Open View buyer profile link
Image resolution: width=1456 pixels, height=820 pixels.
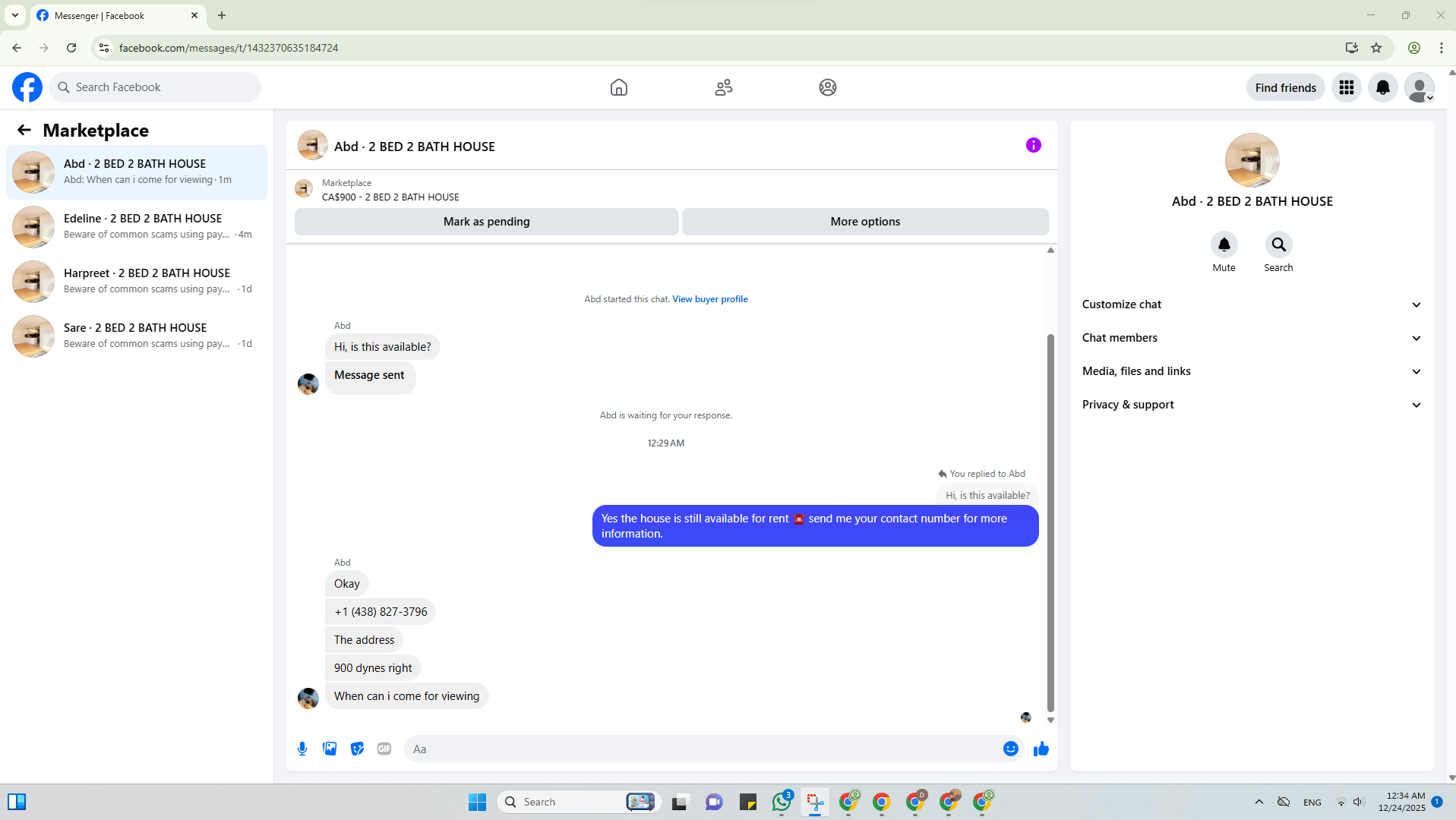[x=710, y=299]
